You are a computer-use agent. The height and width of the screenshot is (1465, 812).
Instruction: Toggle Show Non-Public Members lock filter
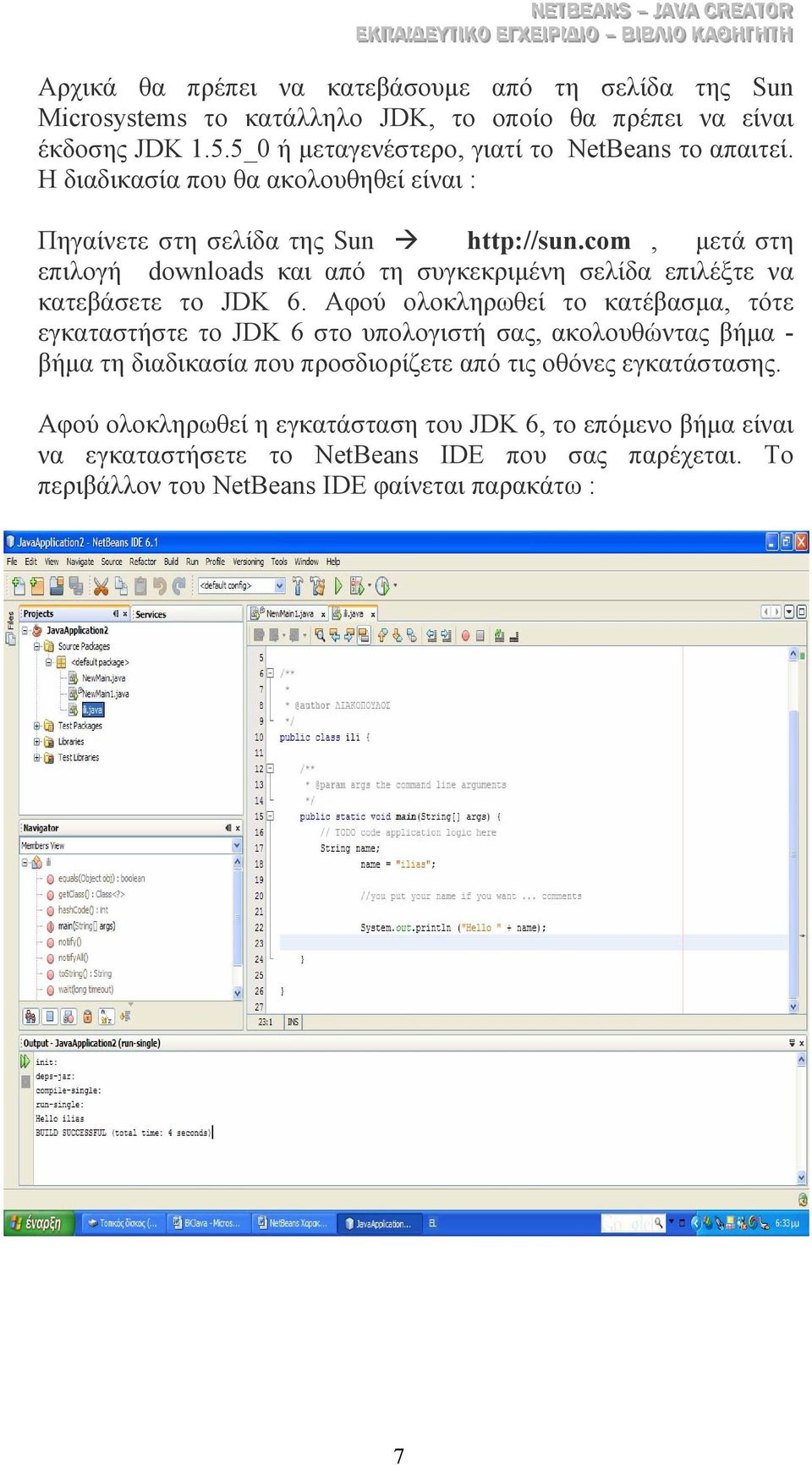(x=87, y=1016)
